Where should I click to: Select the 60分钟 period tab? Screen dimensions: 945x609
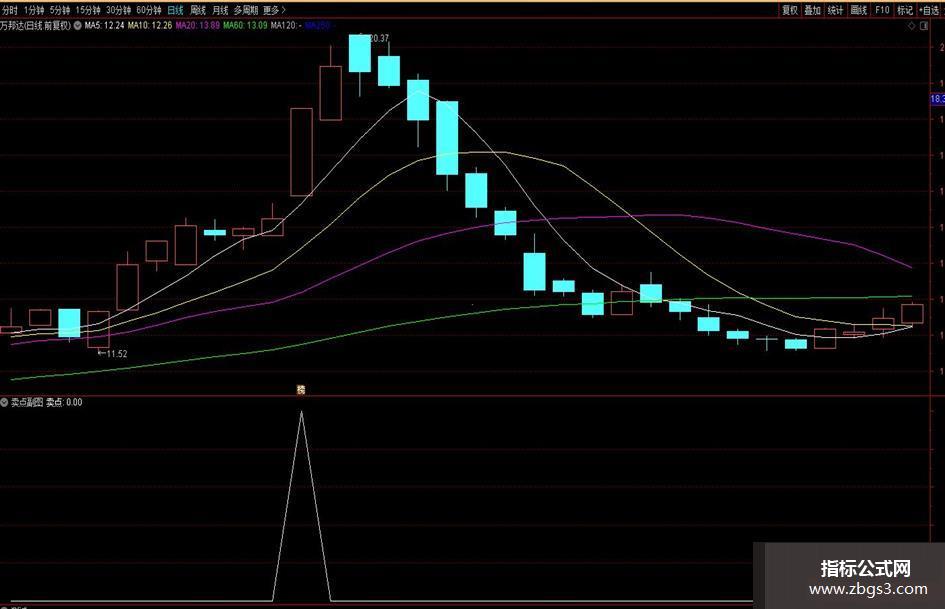click(x=149, y=10)
